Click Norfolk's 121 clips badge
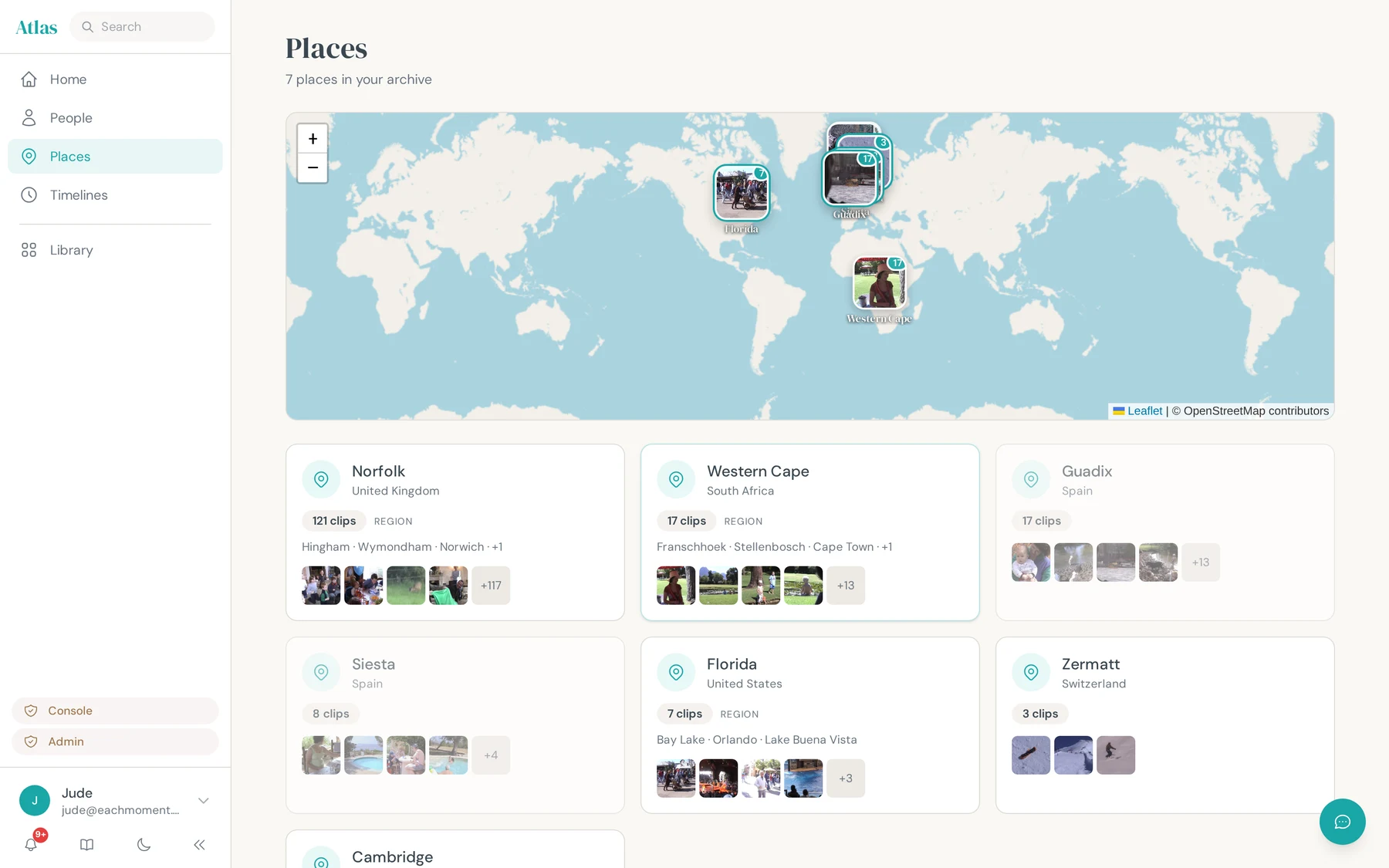 334,521
